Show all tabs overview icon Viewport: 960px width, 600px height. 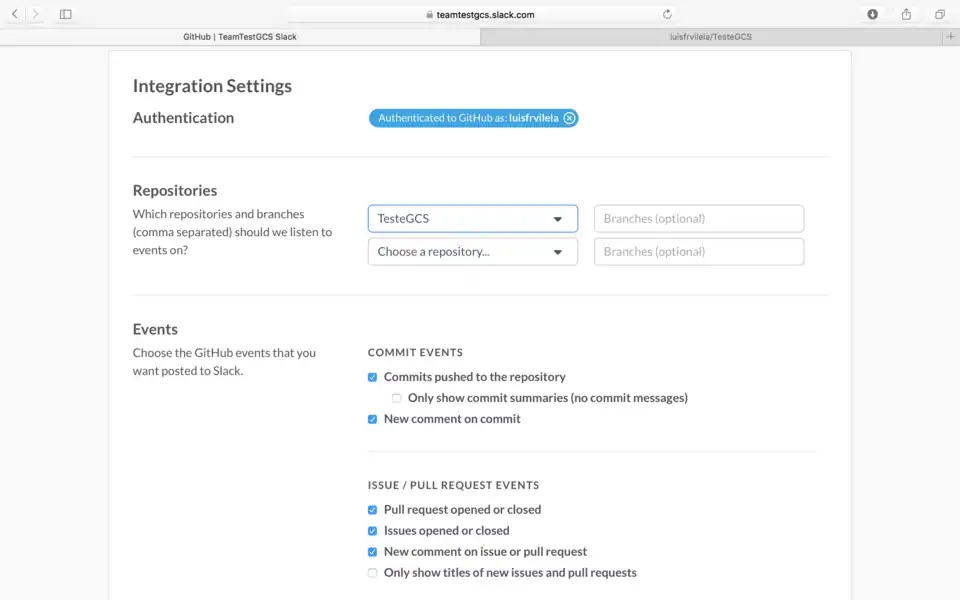(939, 14)
